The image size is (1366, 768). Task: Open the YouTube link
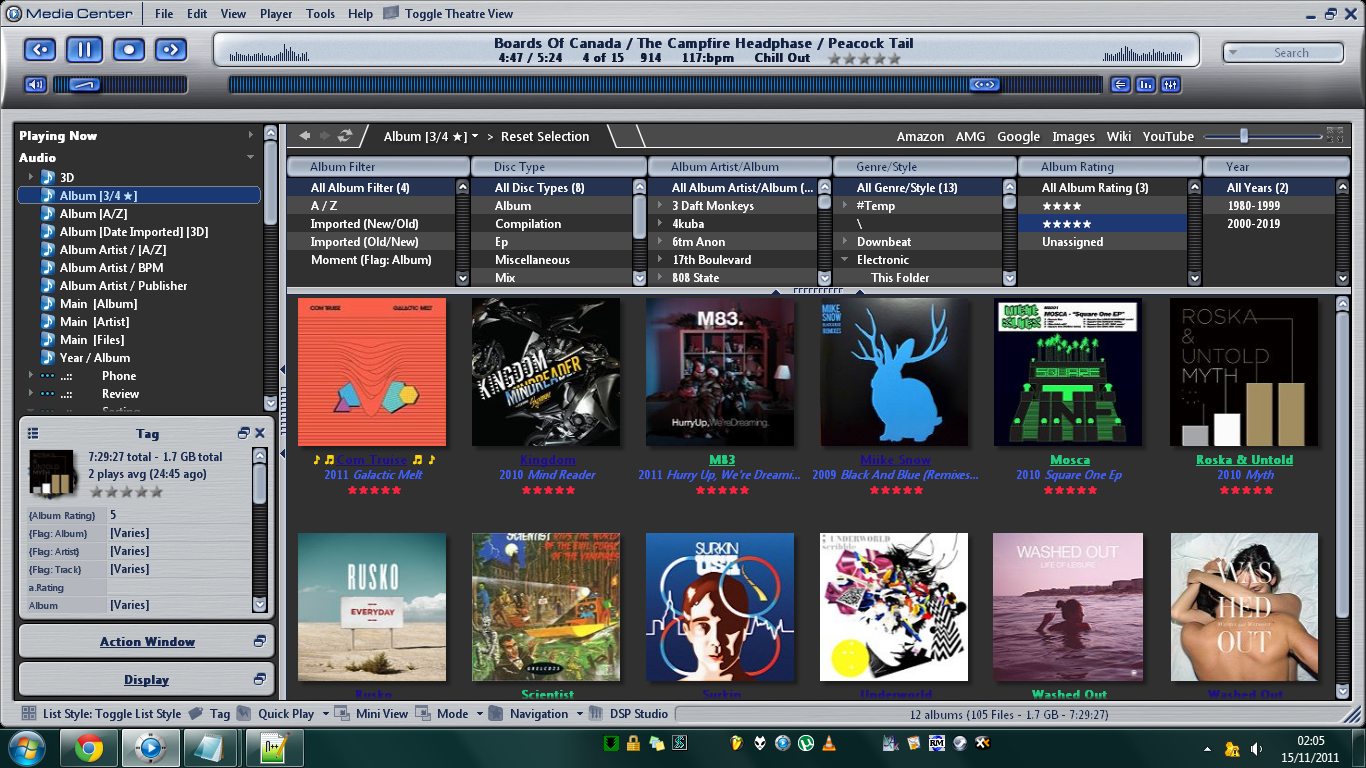[x=1168, y=136]
